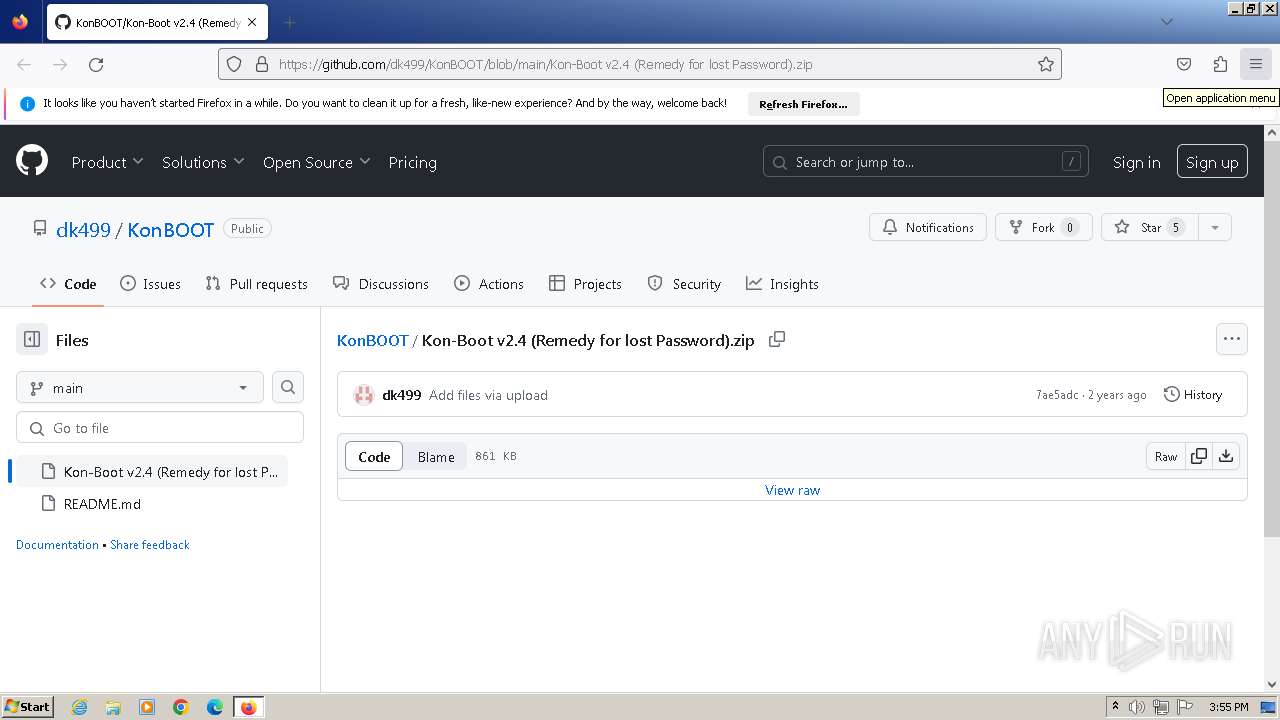Open the GitHub home logo
The height and width of the screenshot is (720, 1280).
(x=32, y=161)
